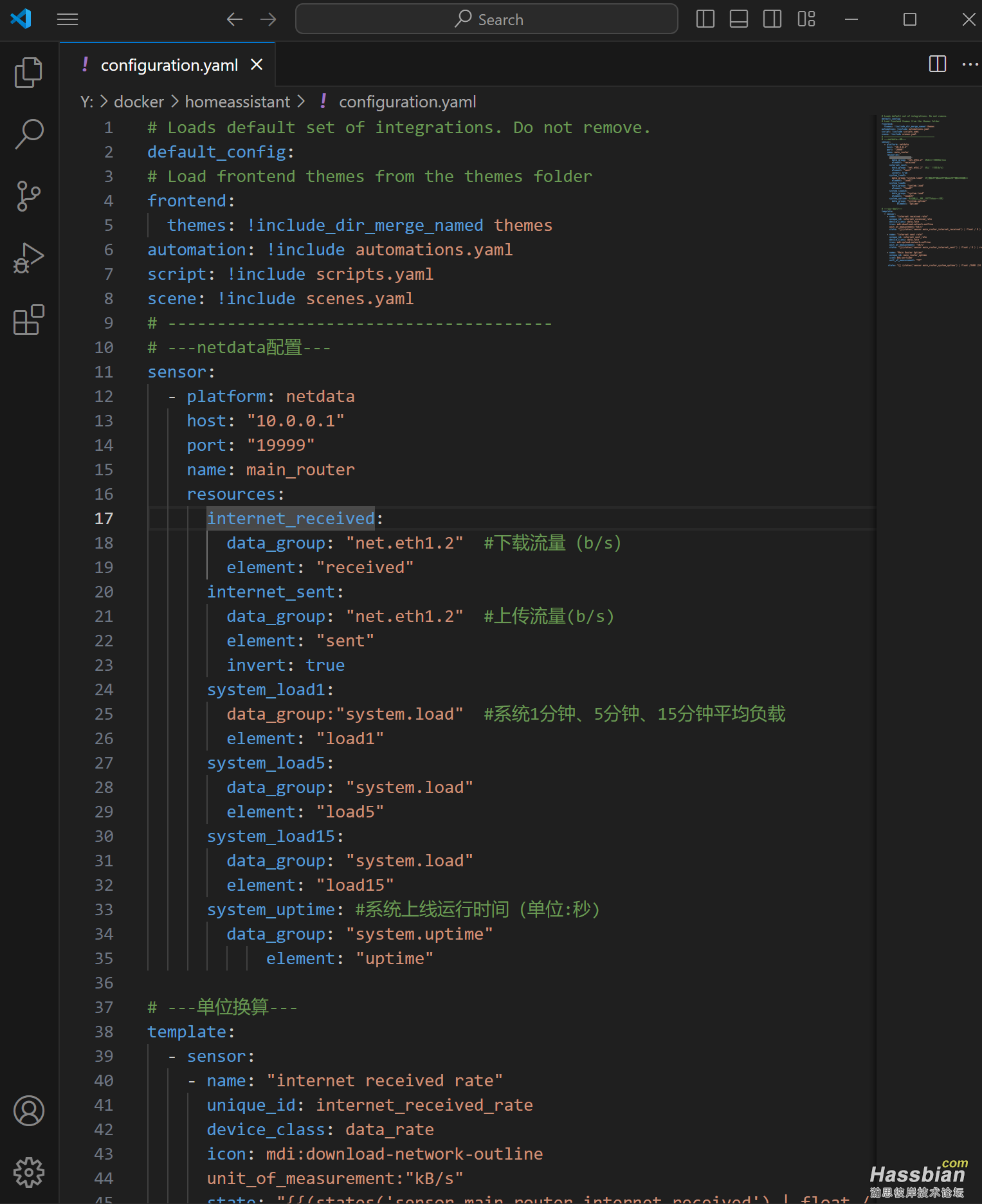
Task: Click the frontend key on line 4
Action: click(x=186, y=201)
